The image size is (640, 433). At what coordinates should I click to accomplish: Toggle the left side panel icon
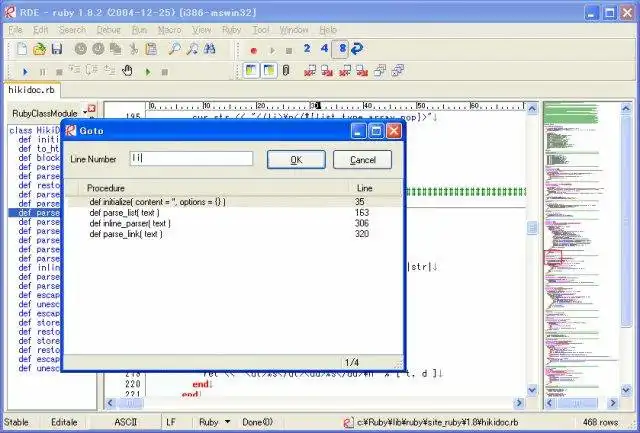click(x=251, y=71)
